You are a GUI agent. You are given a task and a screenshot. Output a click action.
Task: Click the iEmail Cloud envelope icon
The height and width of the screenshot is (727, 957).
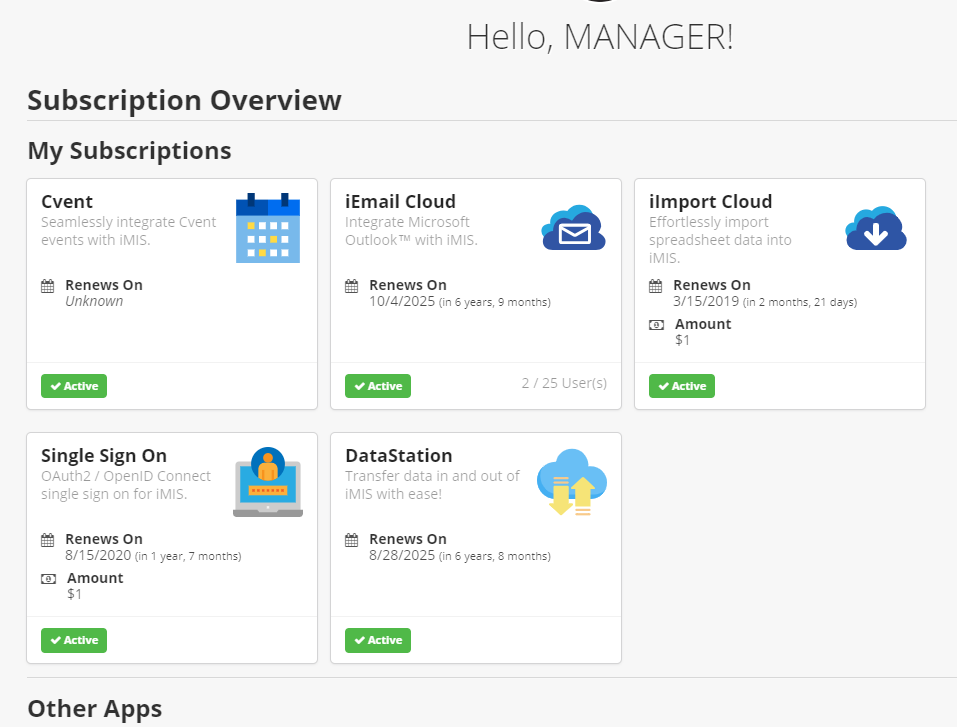pos(573,228)
